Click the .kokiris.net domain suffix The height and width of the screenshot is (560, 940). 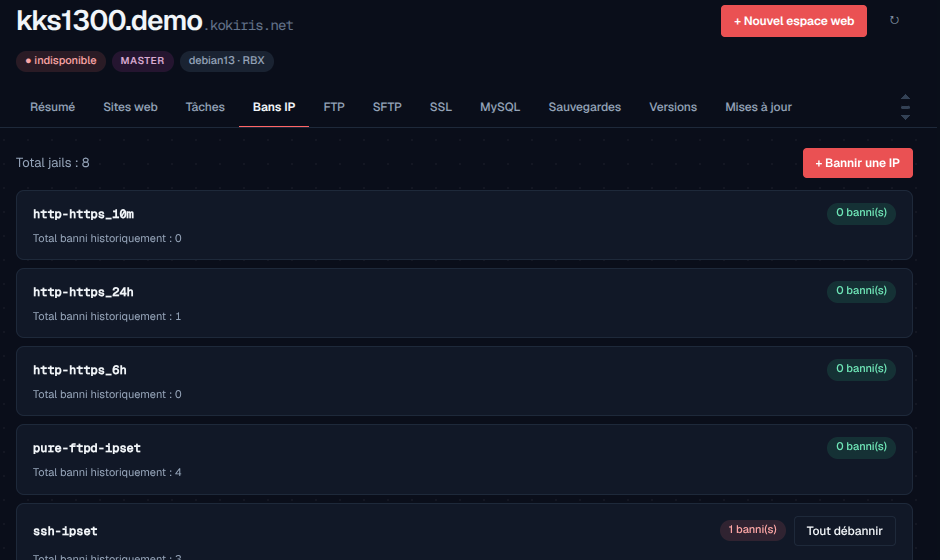[249, 25]
